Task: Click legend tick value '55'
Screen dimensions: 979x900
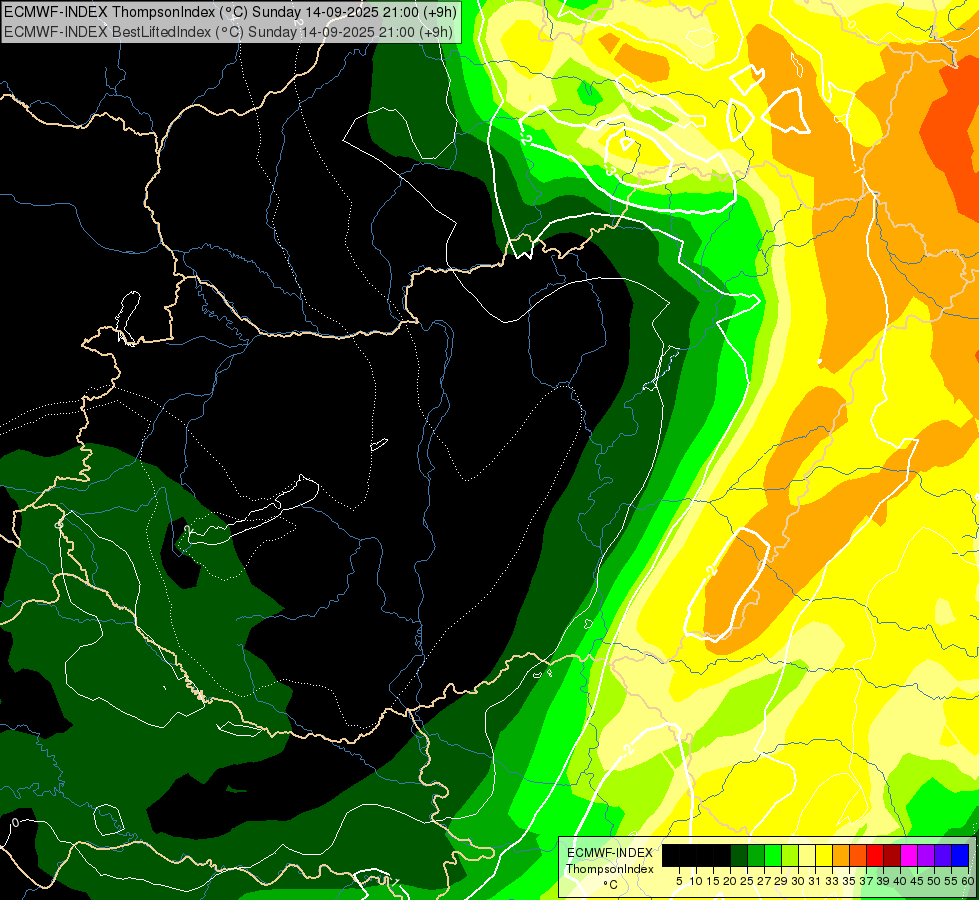Action: (x=952, y=881)
